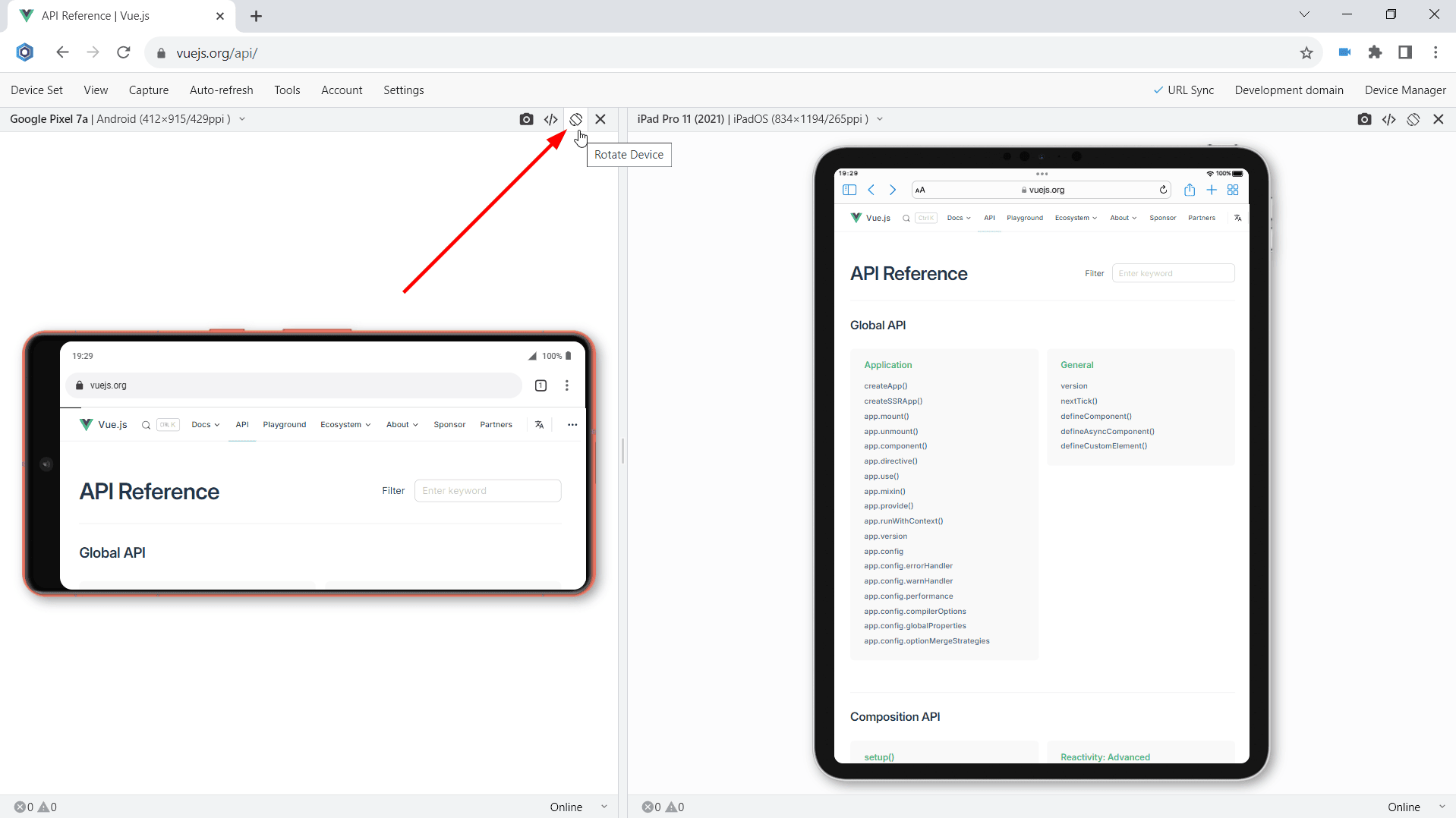Image resolution: width=1456 pixels, height=818 pixels.
Task: Open DevTools code icon for iPad Pro
Action: tap(1388, 119)
